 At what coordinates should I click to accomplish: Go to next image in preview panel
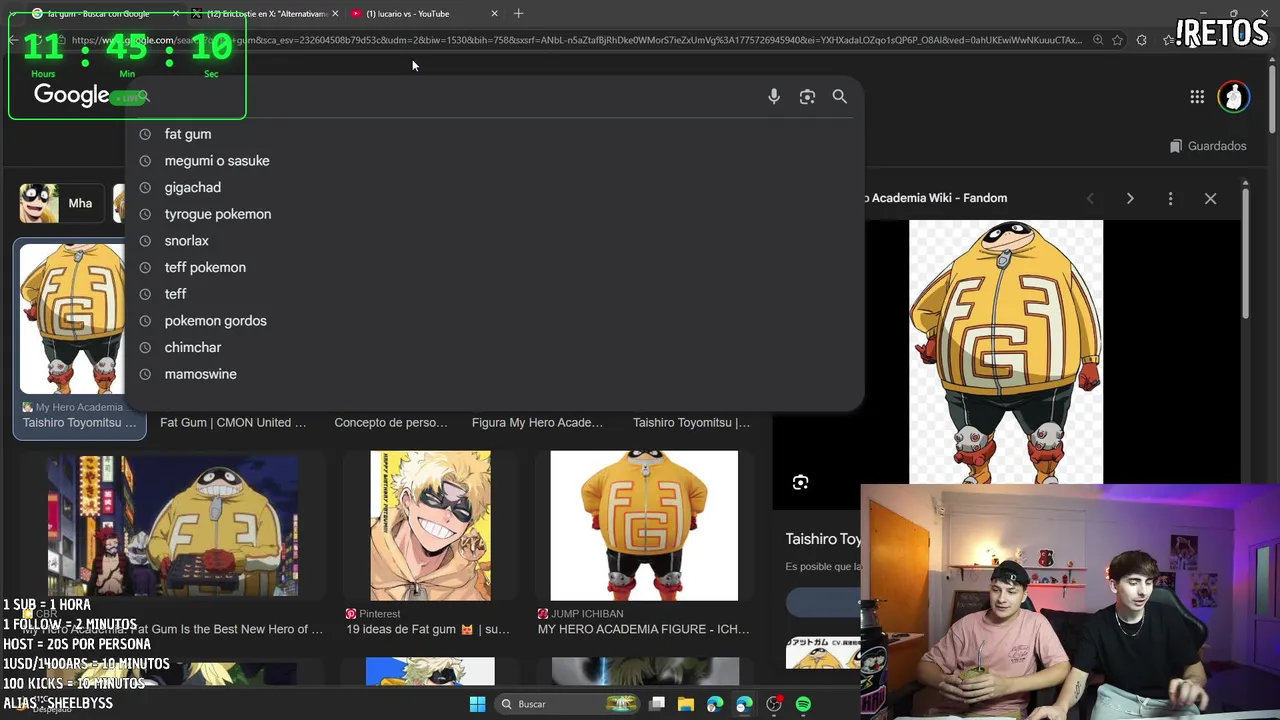[x=1130, y=198]
